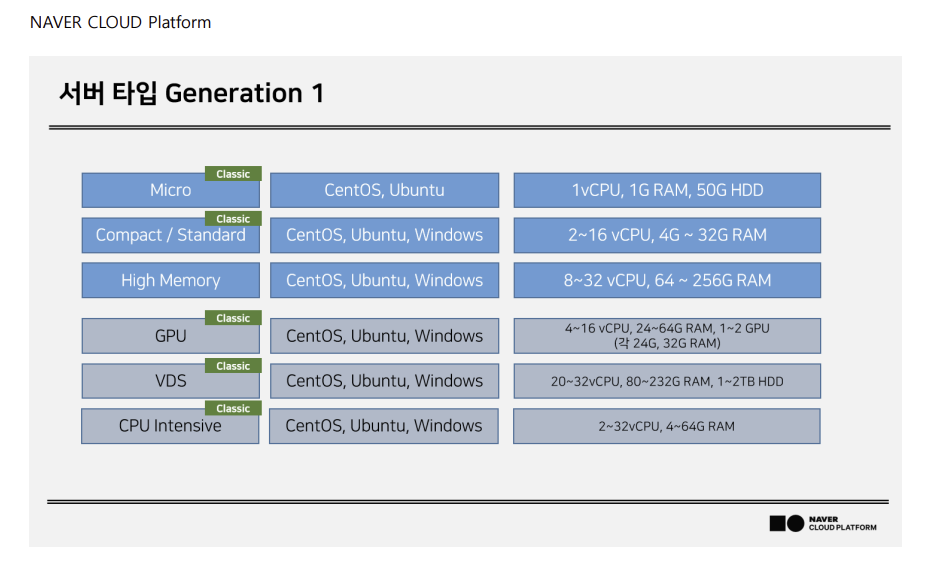
Task: Click the 1vCPU, 1G RAM, 50G HDD spec
Action: point(667,191)
